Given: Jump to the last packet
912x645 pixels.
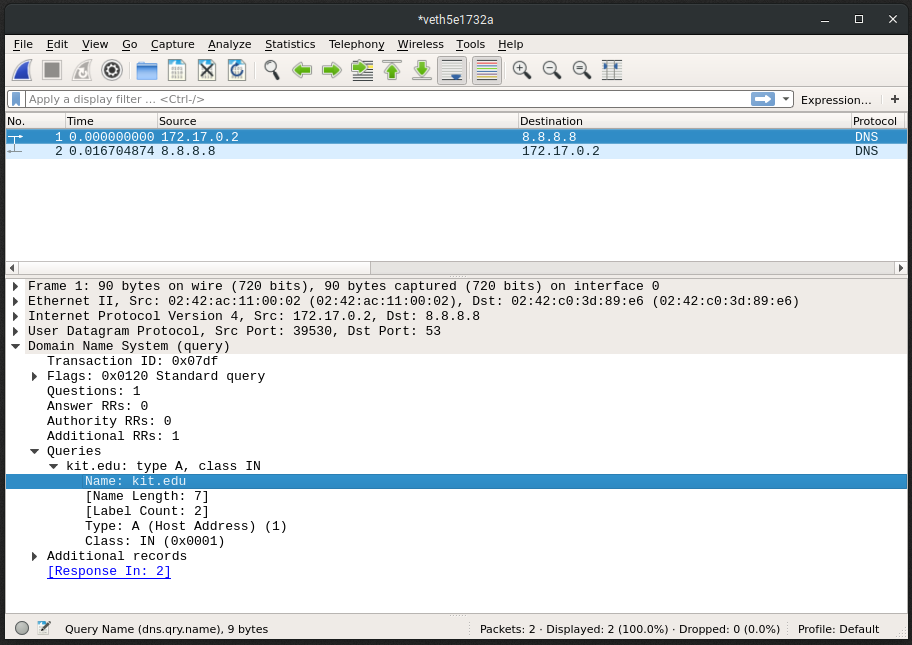Looking at the screenshot, I should [x=422, y=70].
